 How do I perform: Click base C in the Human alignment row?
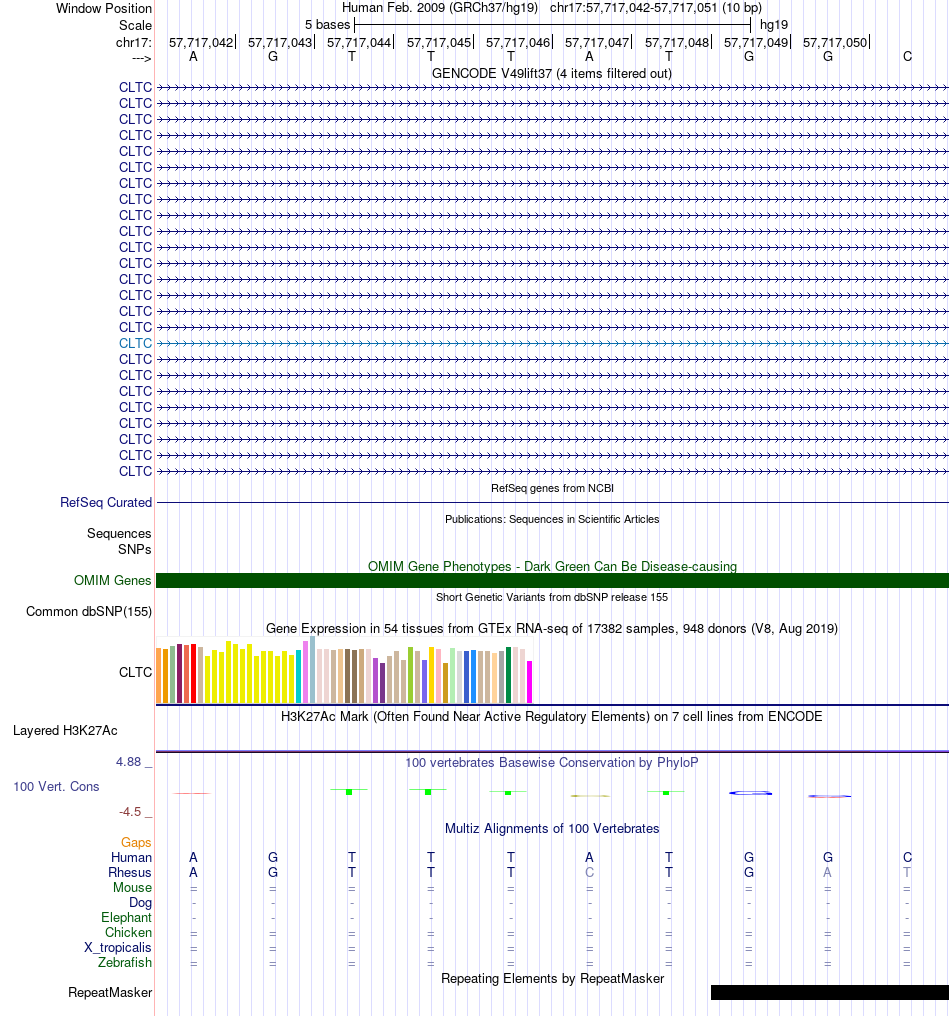907,857
